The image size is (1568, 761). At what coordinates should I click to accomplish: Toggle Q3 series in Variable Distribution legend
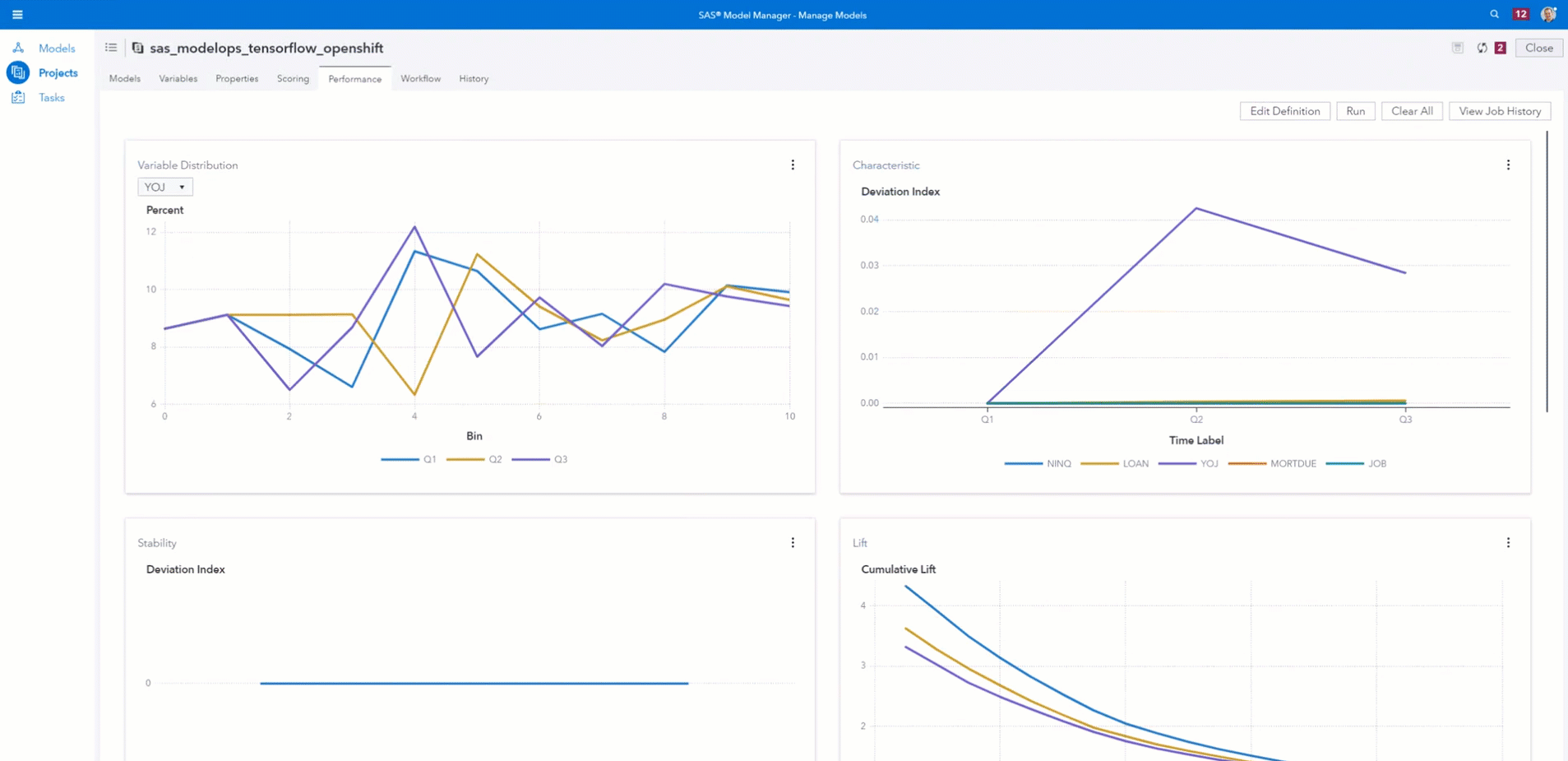[x=539, y=459]
